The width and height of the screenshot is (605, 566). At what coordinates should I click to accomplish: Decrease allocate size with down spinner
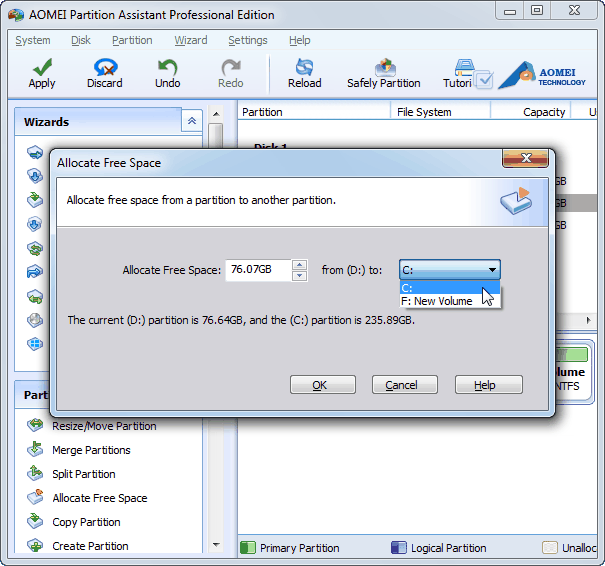pos(299,275)
